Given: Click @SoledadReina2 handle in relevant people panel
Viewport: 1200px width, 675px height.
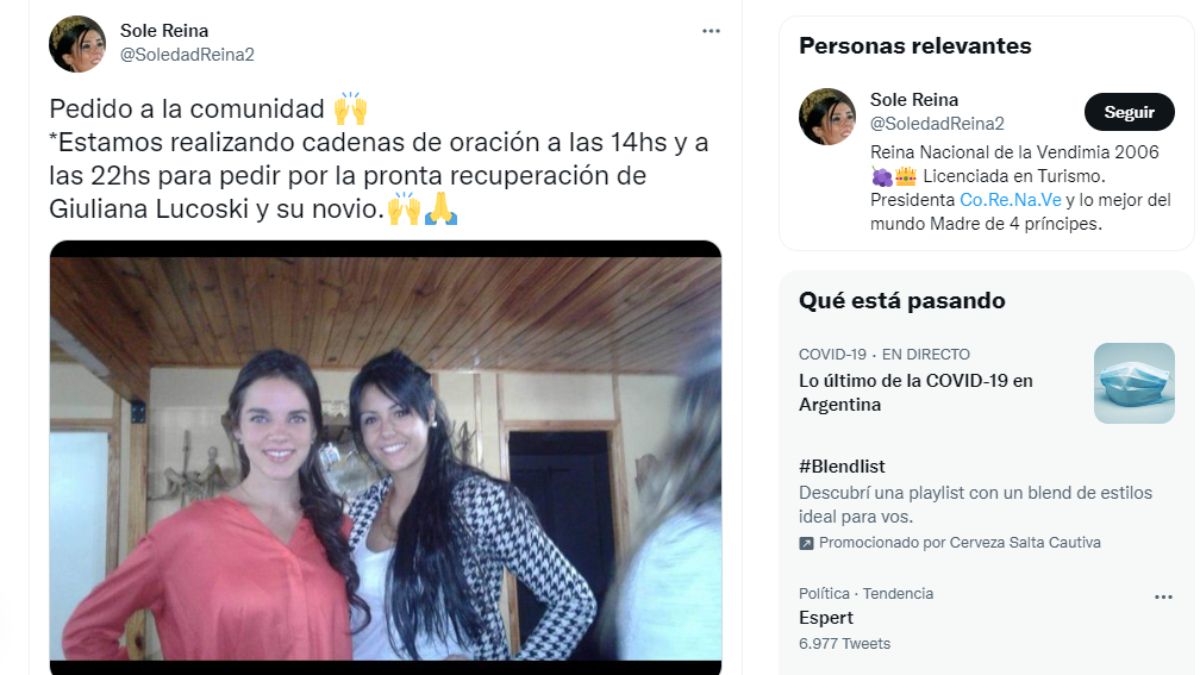Looking at the screenshot, I should (937, 123).
